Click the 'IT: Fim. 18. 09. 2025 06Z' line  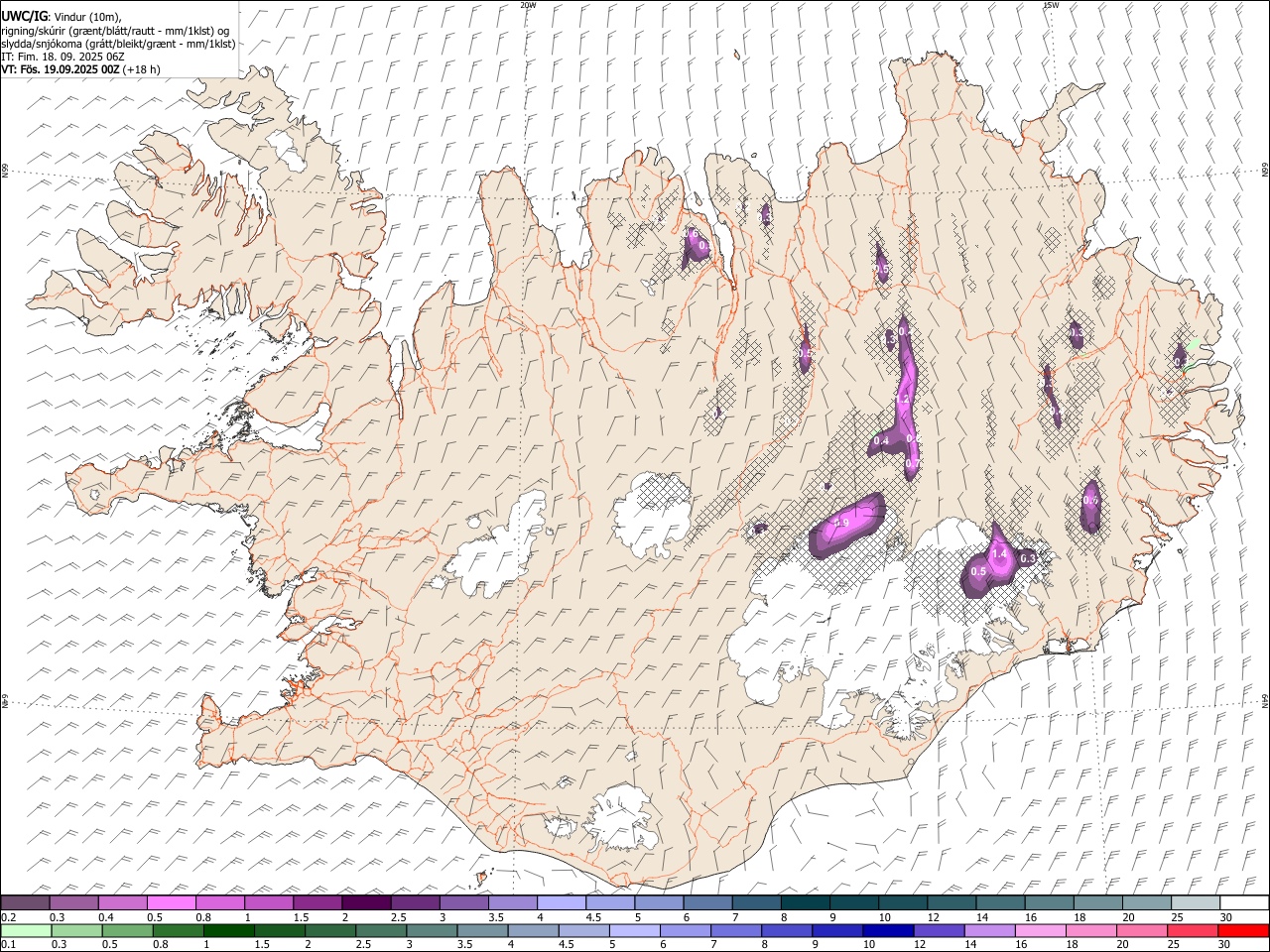pyautogui.click(x=63, y=57)
